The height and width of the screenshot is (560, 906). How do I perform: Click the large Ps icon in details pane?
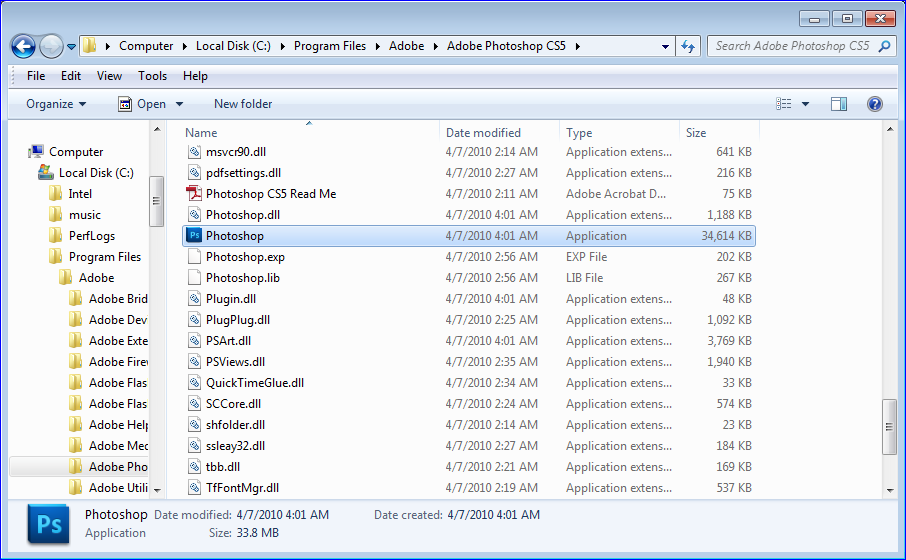(49, 524)
